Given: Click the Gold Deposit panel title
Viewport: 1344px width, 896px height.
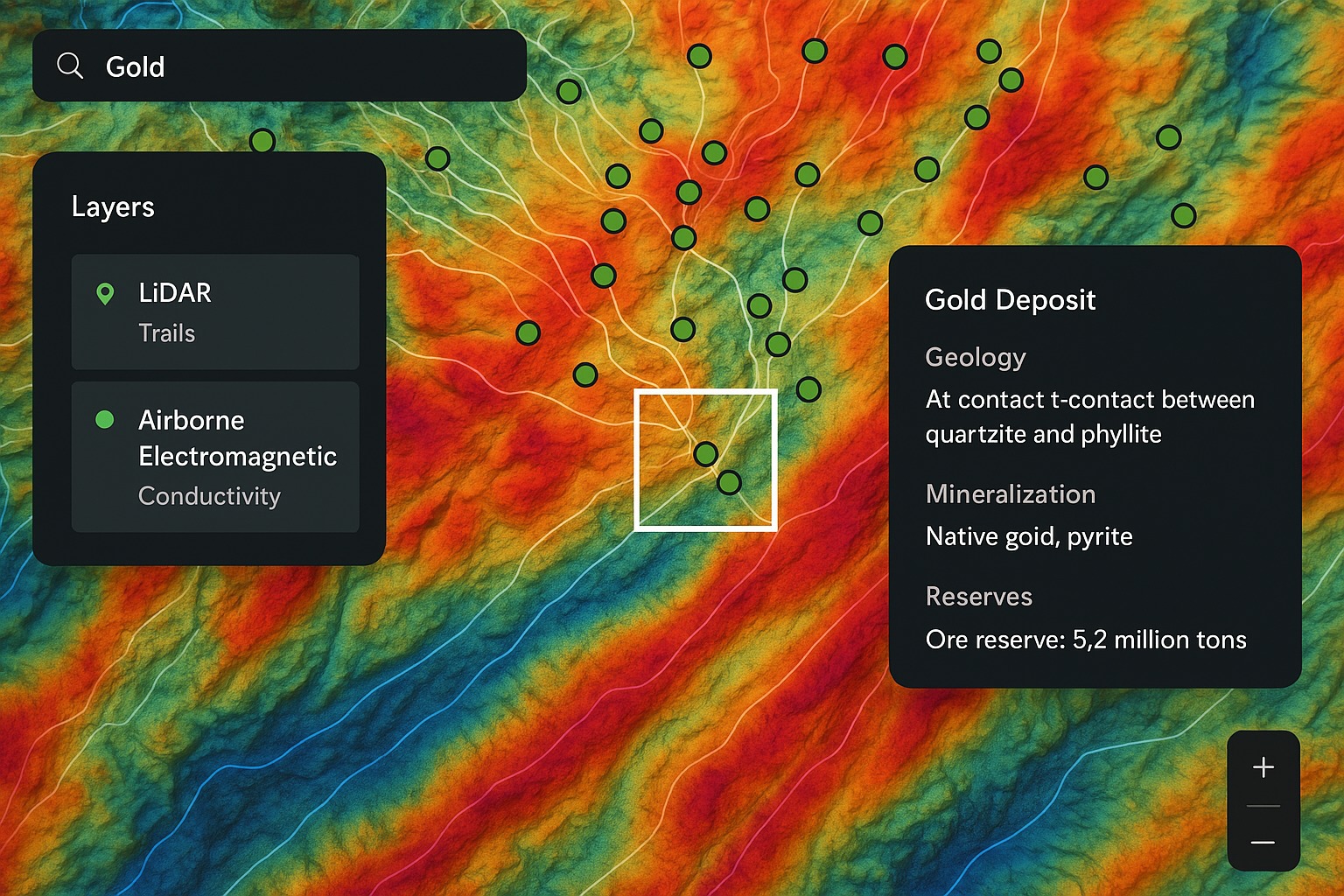Looking at the screenshot, I should [x=1011, y=300].
